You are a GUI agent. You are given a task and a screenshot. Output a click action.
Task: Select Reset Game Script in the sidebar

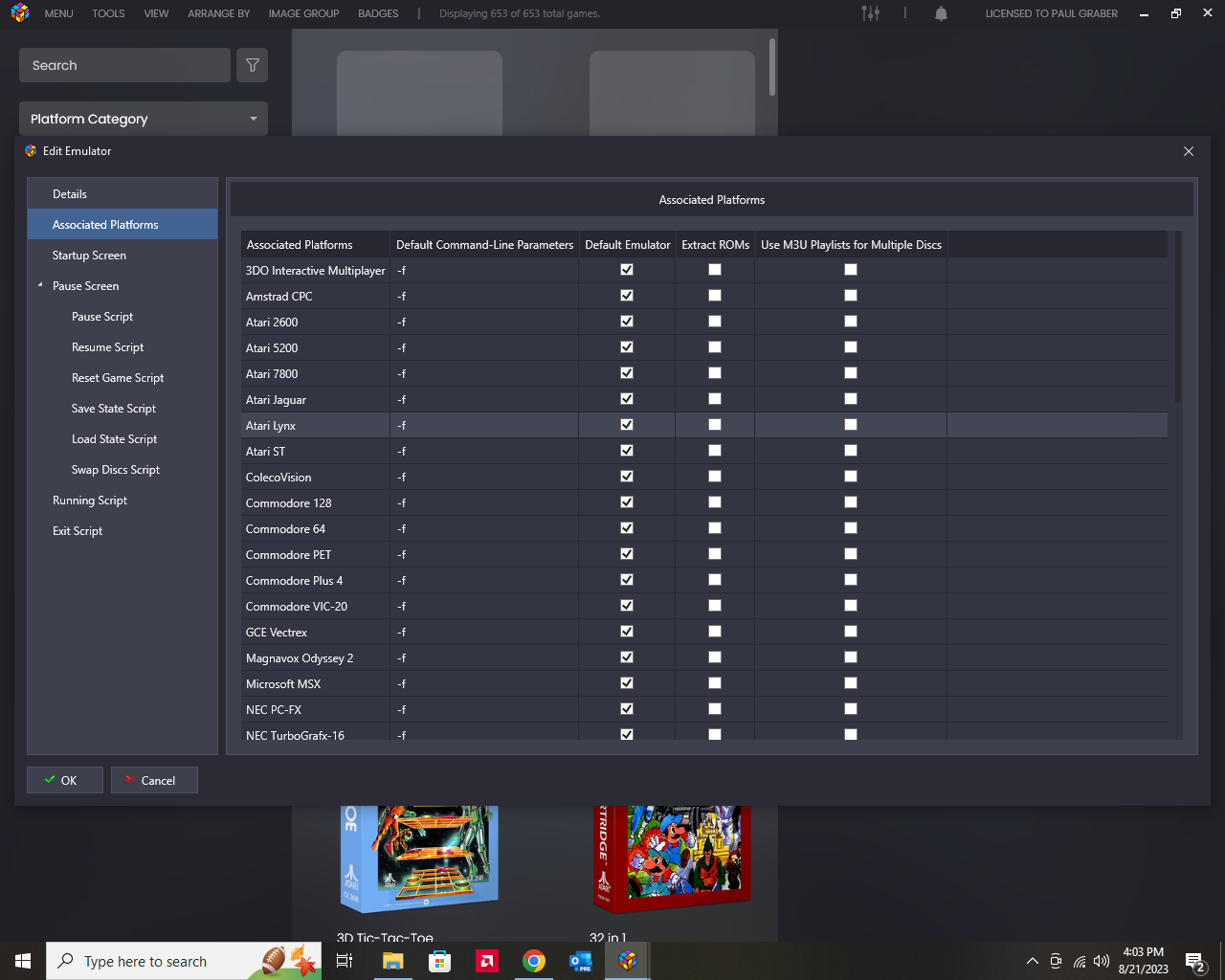click(x=122, y=377)
